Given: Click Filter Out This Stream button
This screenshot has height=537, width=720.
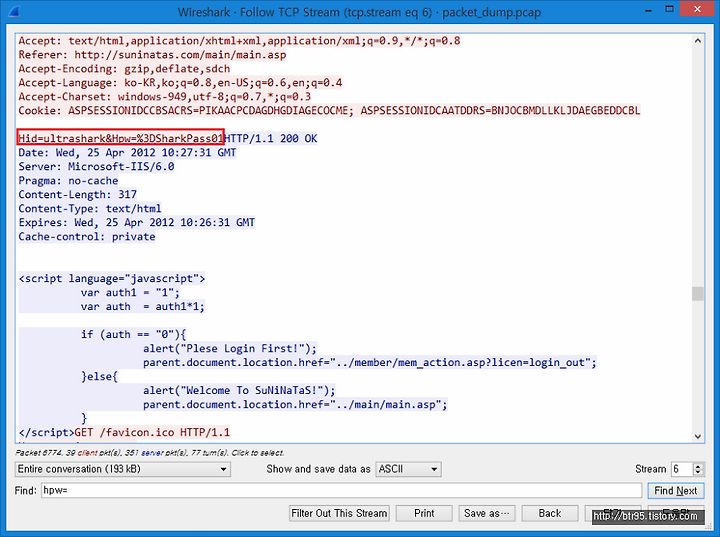Looking at the screenshot, I should (x=339, y=513).
